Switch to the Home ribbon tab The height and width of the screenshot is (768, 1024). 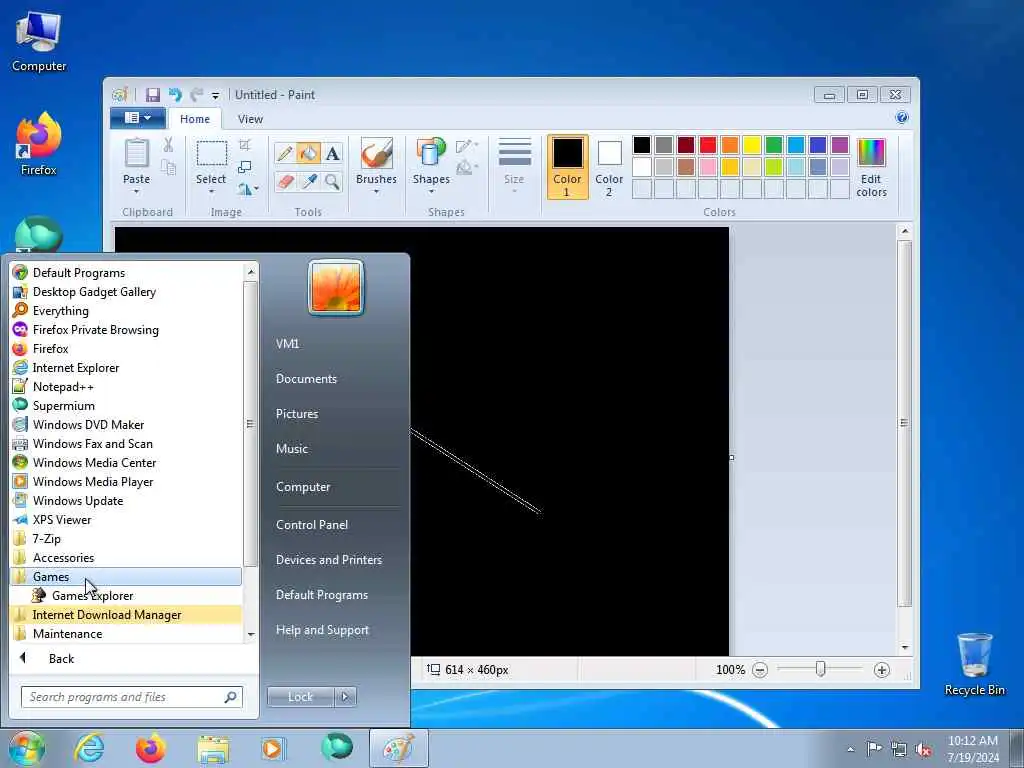(195, 119)
